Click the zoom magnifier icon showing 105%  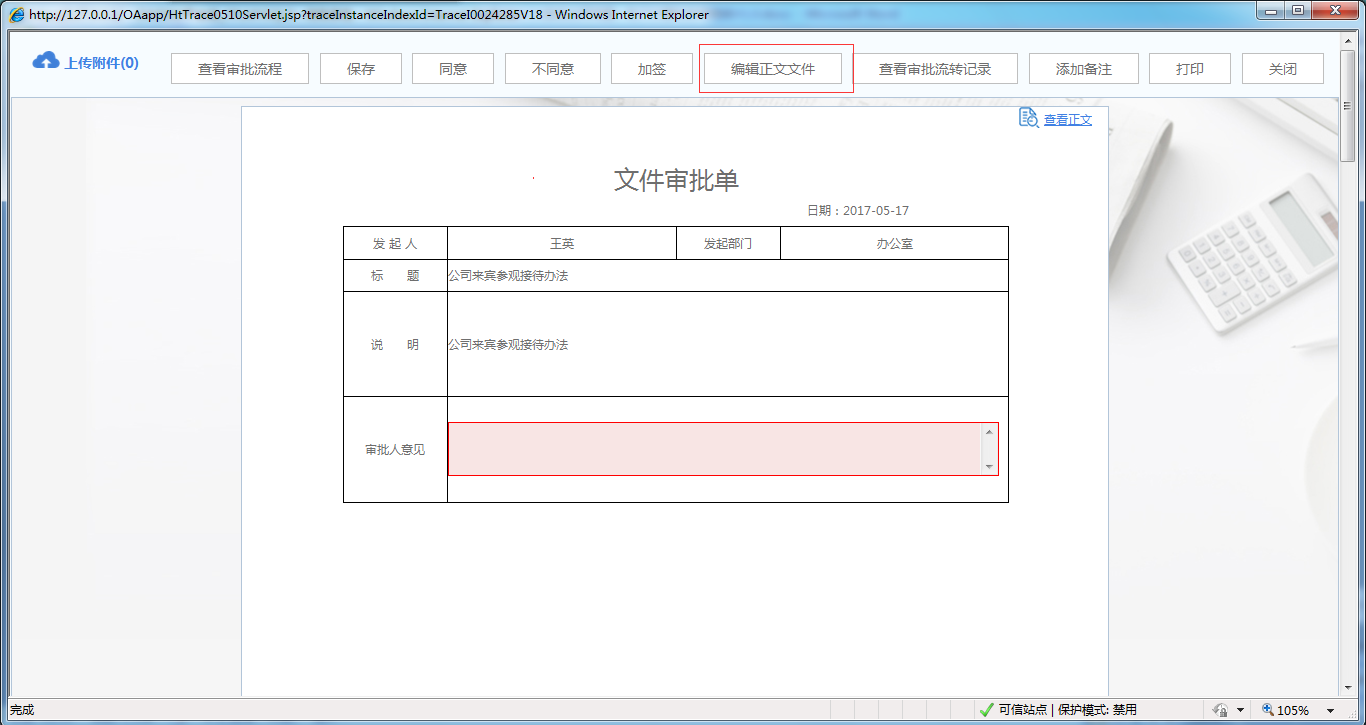[x=1268, y=710]
